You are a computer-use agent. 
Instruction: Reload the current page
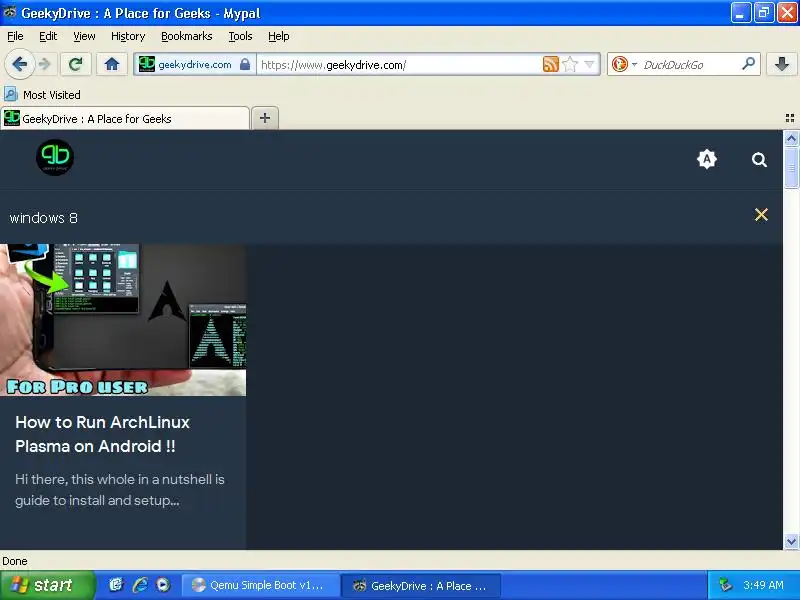(x=76, y=64)
